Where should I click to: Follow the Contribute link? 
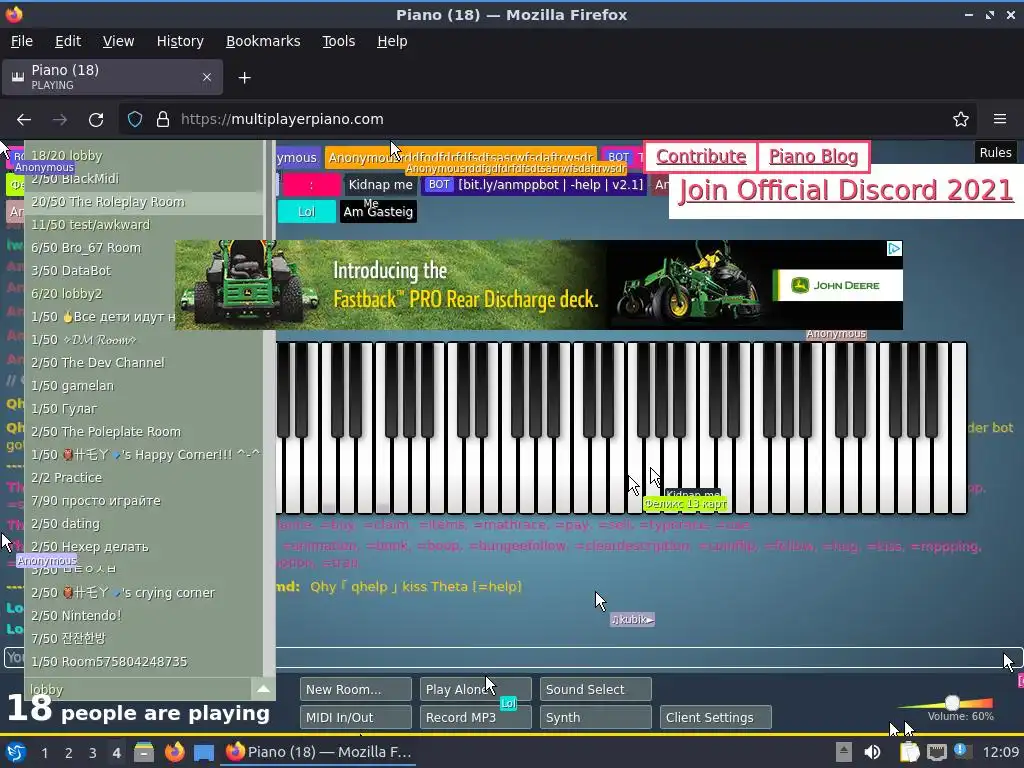click(x=701, y=157)
